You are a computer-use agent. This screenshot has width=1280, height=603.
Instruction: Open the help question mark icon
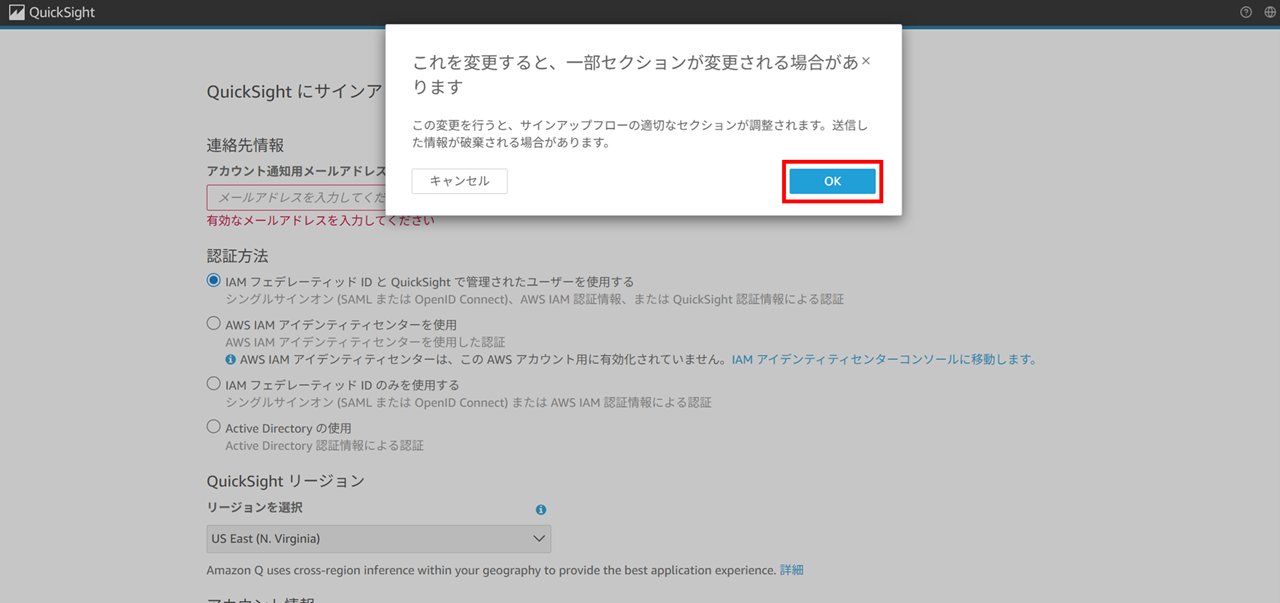tap(1246, 13)
